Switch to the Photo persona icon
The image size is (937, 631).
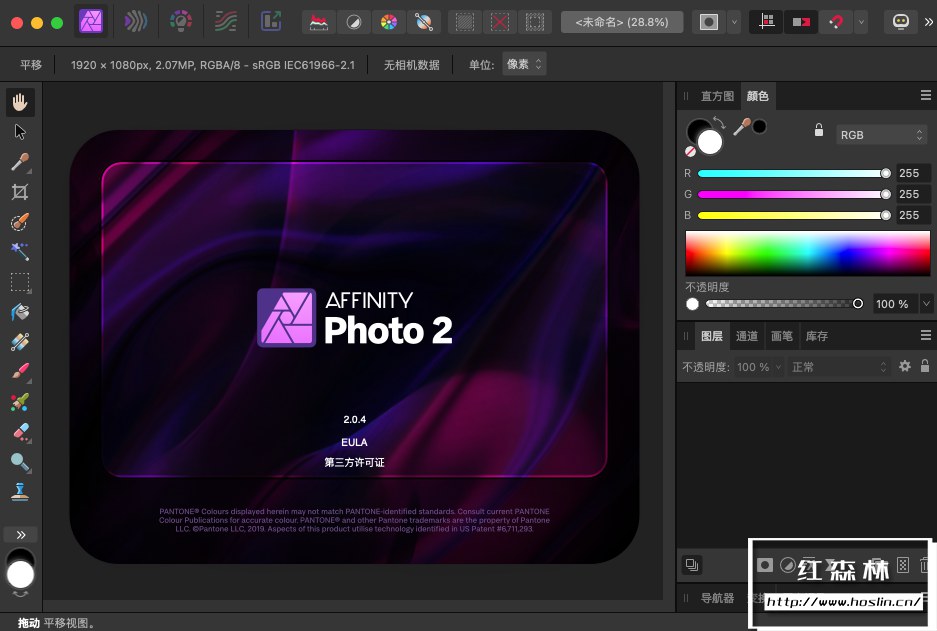tap(91, 22)
